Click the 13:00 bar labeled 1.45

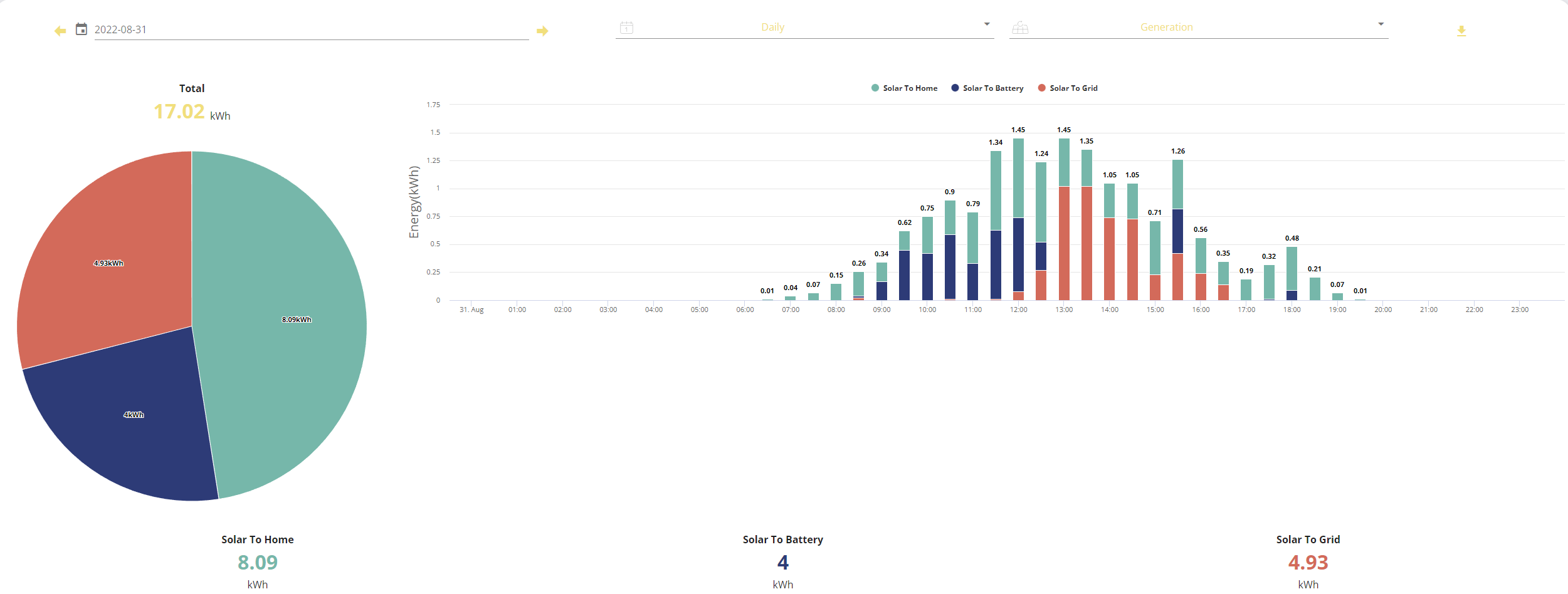pyautogui.click(x=1064, y=219)
